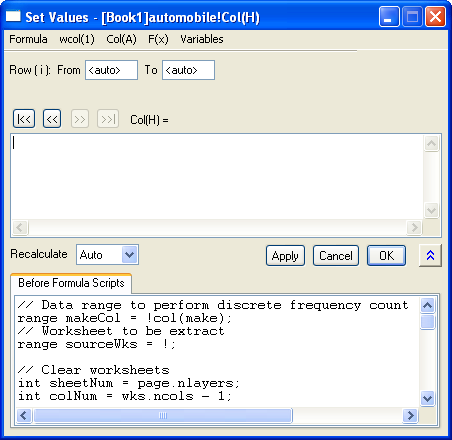This screenshot has width=452, height=440.
Task: Select the Before Formula Scripts tab
Action: tap(71, 283)
